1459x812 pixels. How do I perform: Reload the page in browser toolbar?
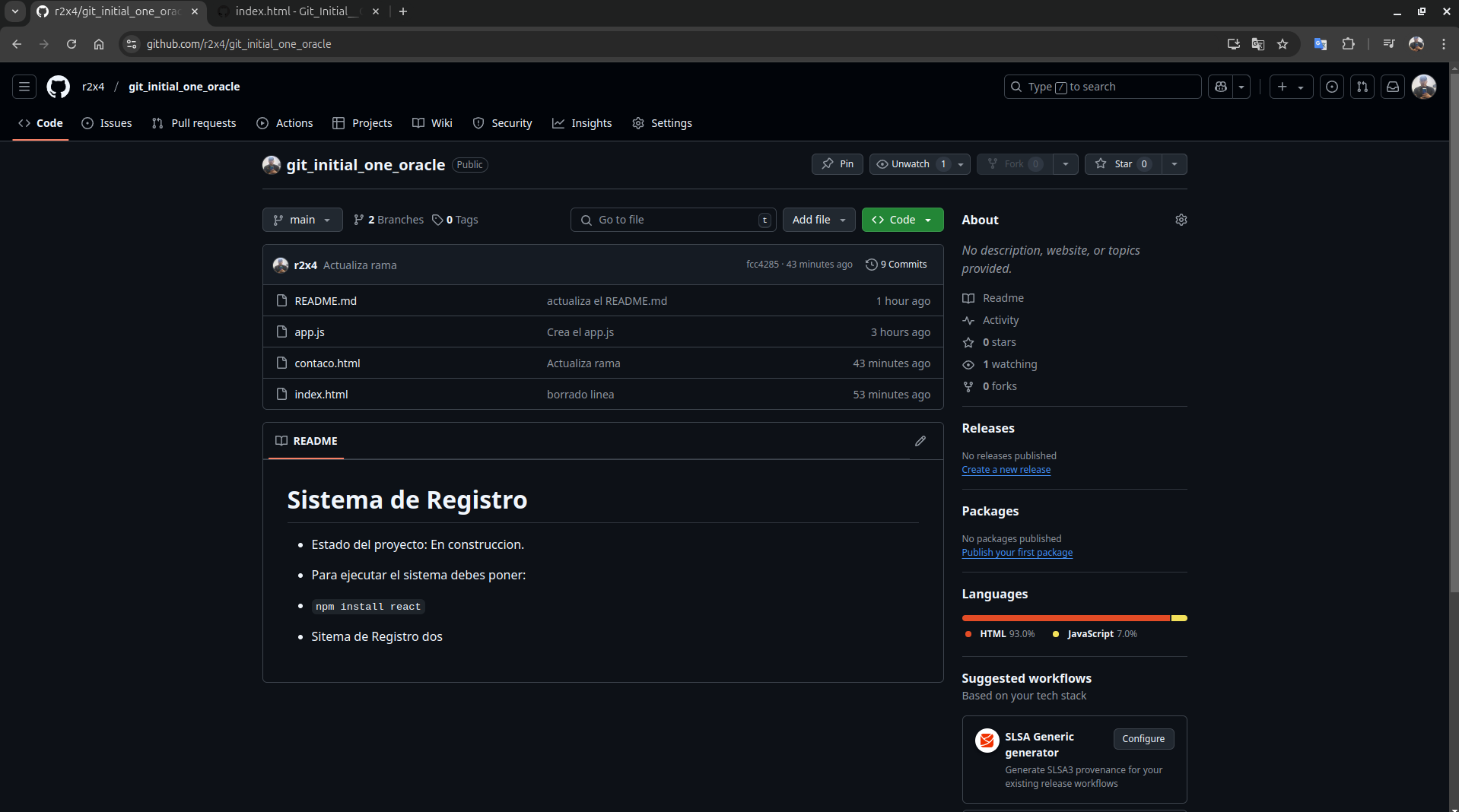[x=72, y=44]
